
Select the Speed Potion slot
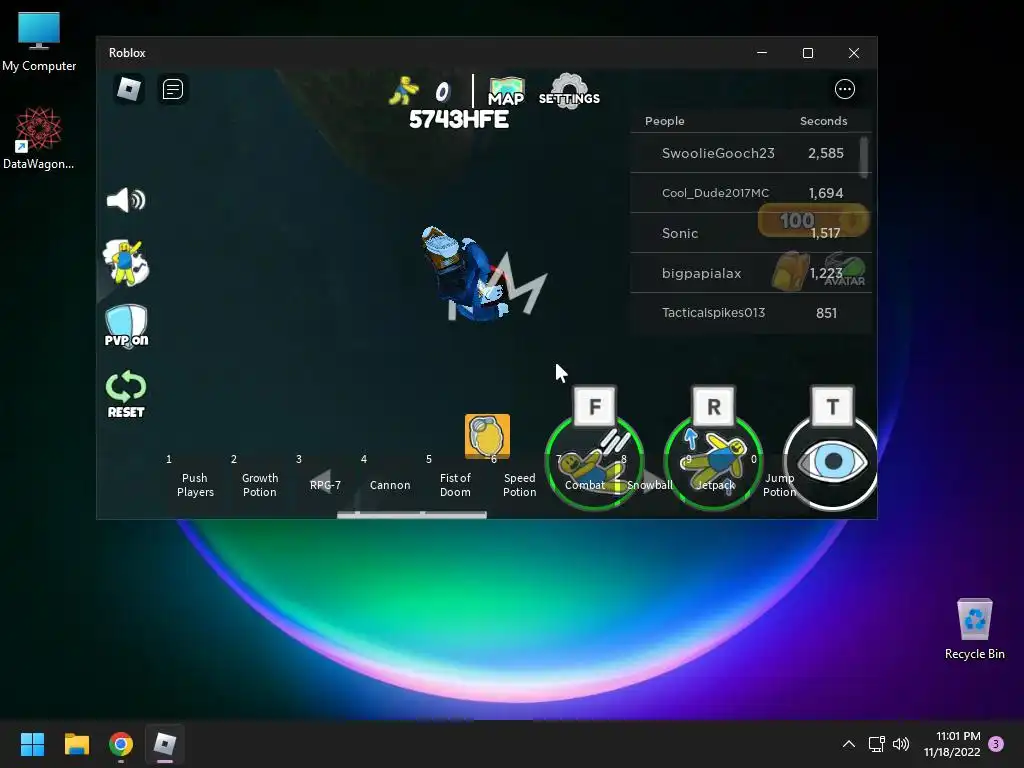[x=520, y=485]
